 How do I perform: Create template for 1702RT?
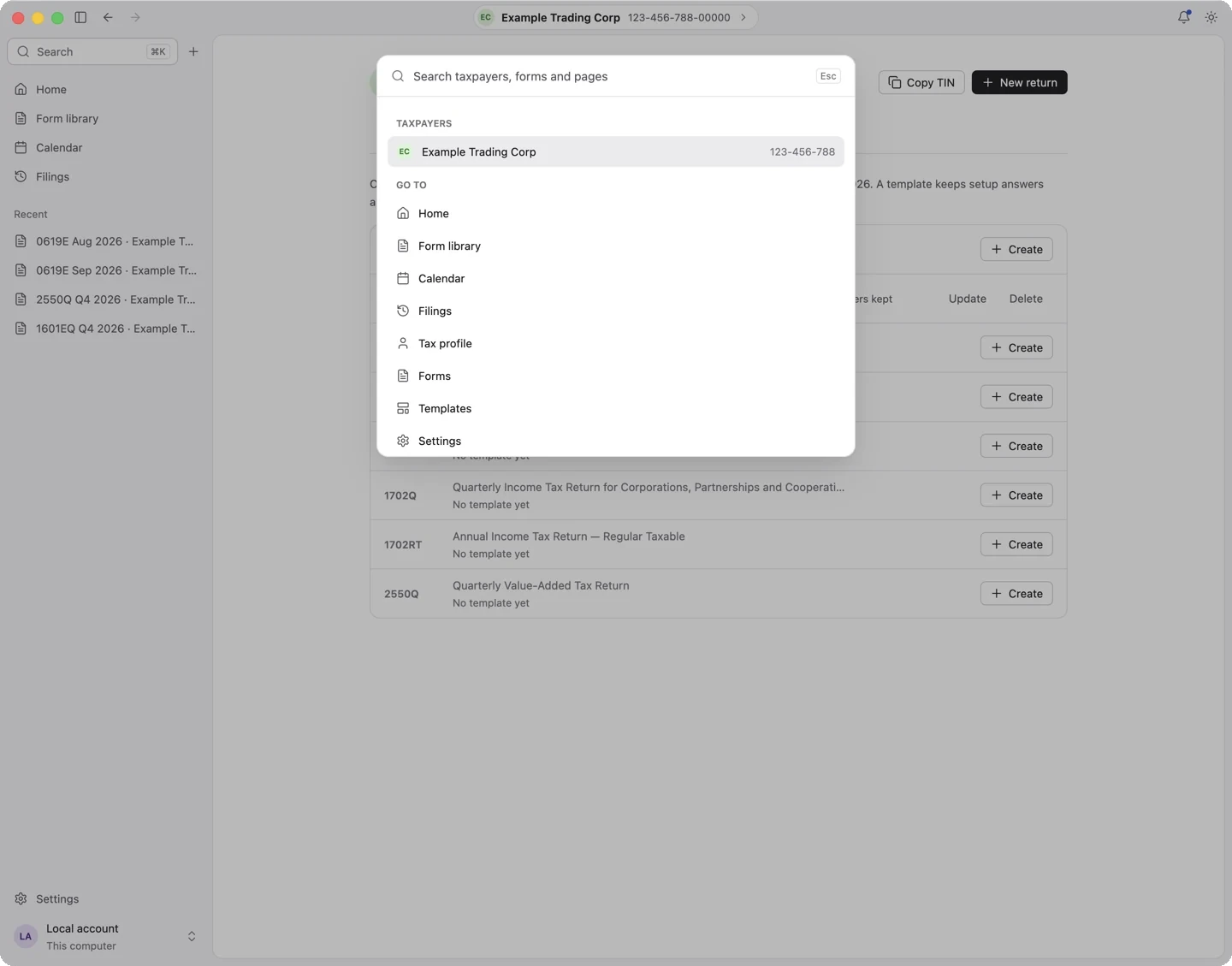click(1016, 544)
